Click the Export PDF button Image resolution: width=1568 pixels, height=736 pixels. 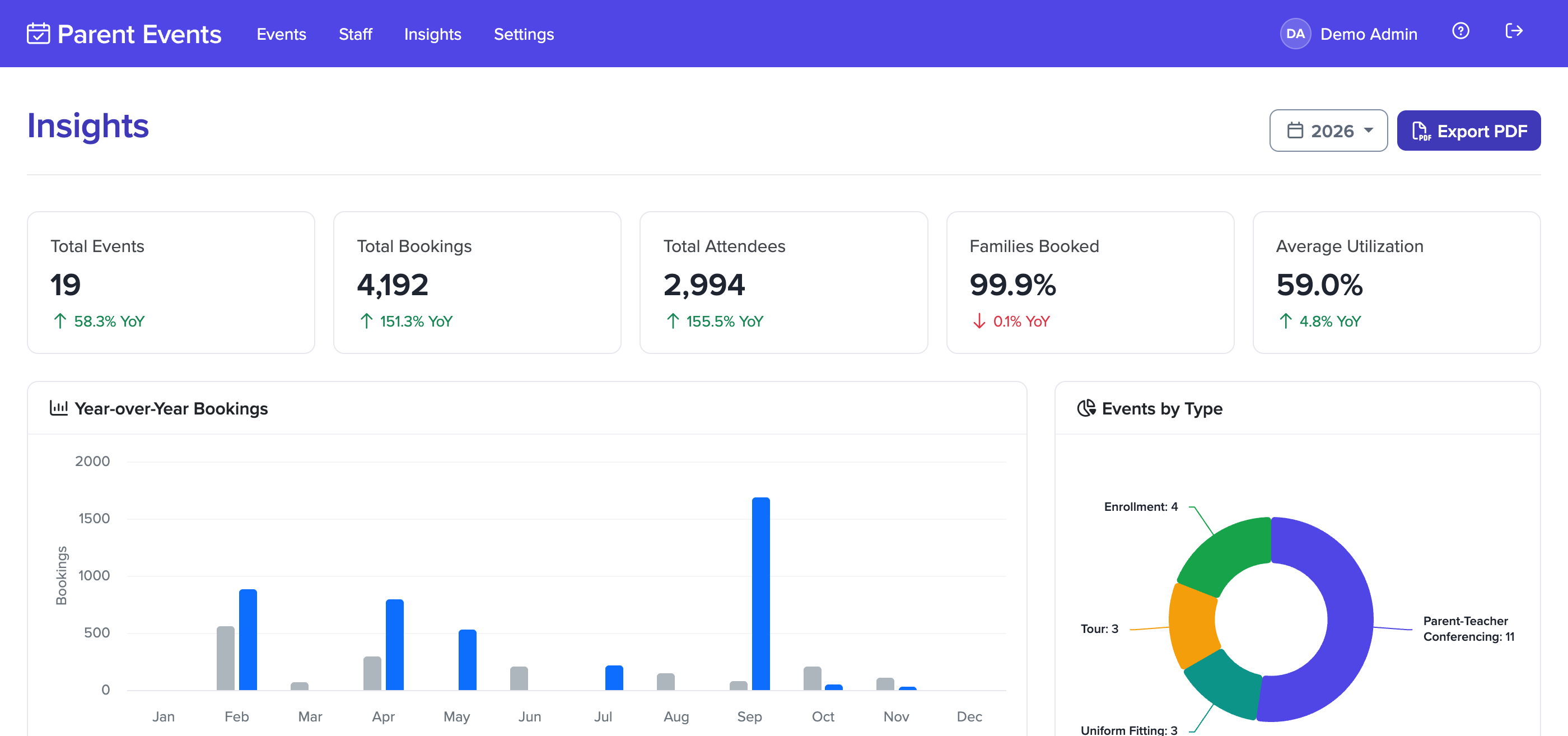point(1468,131)
